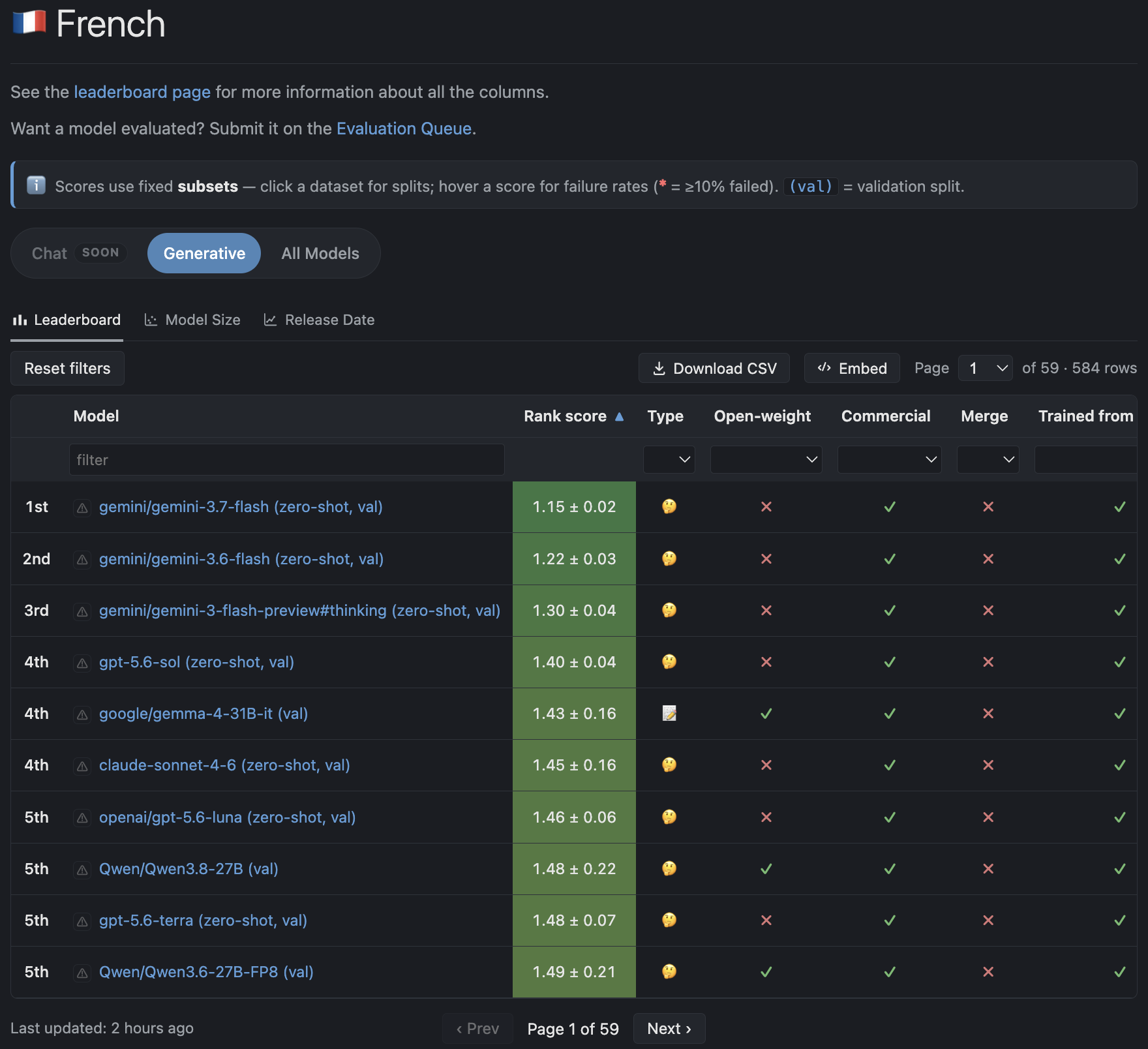The height and width of the screenshot is (1049, 1148).
Task: Click thinking-face type icon in claude-sonnet-4-6 row
Action: tap(669, 765)
